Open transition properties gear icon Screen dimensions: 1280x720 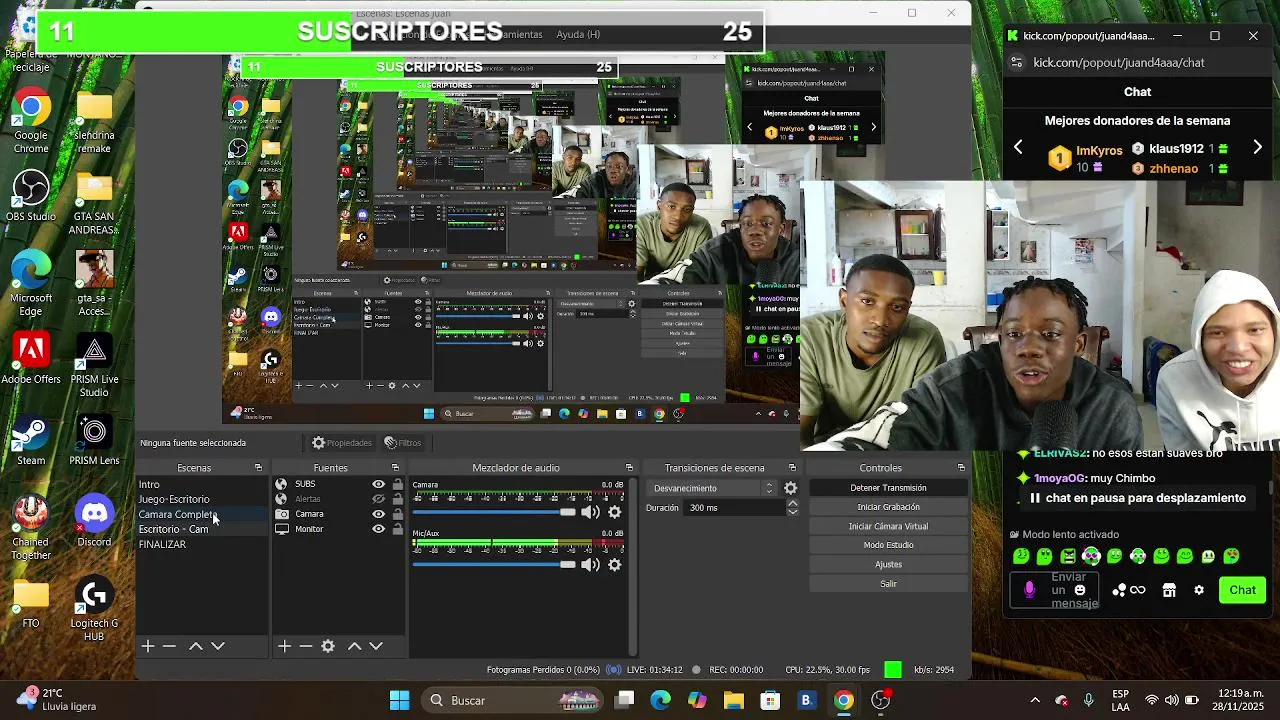tap(790, 488)
